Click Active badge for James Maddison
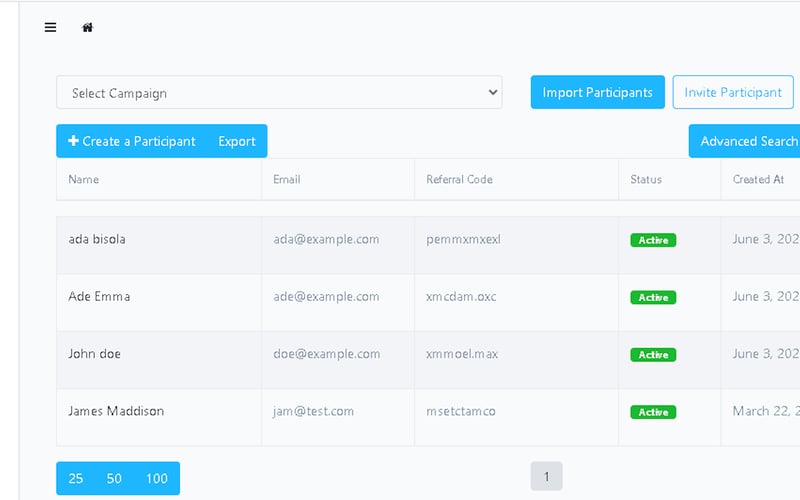 pos(653,412)
